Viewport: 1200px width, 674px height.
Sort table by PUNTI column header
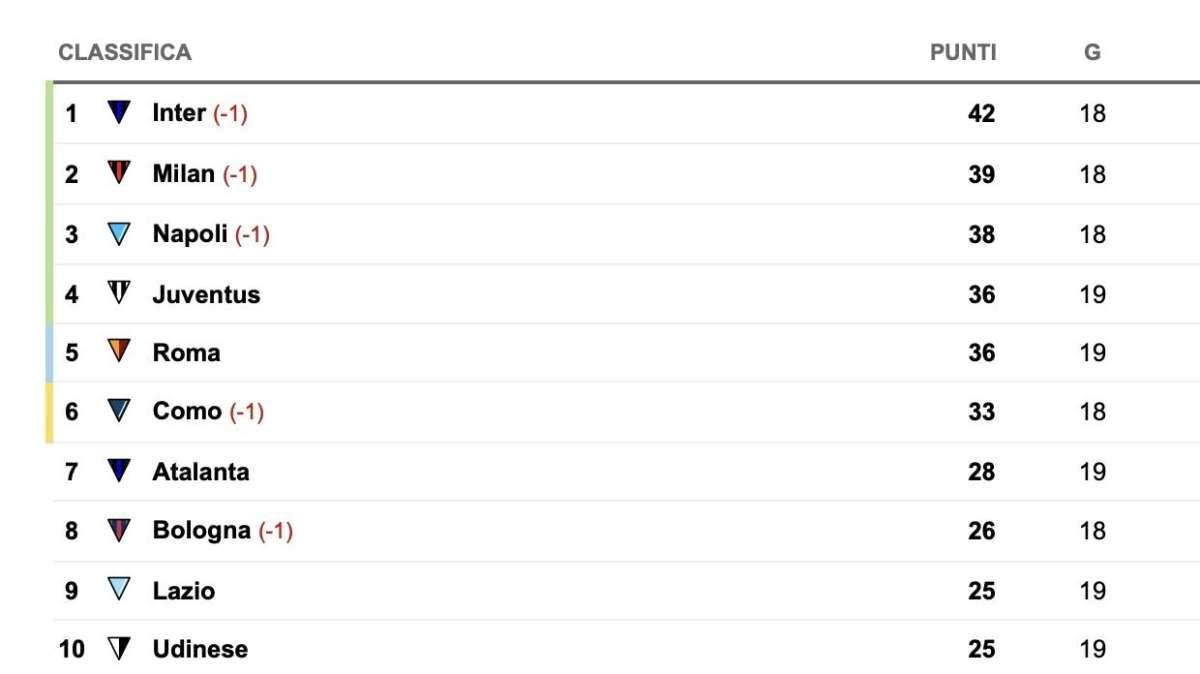point(963,52)
